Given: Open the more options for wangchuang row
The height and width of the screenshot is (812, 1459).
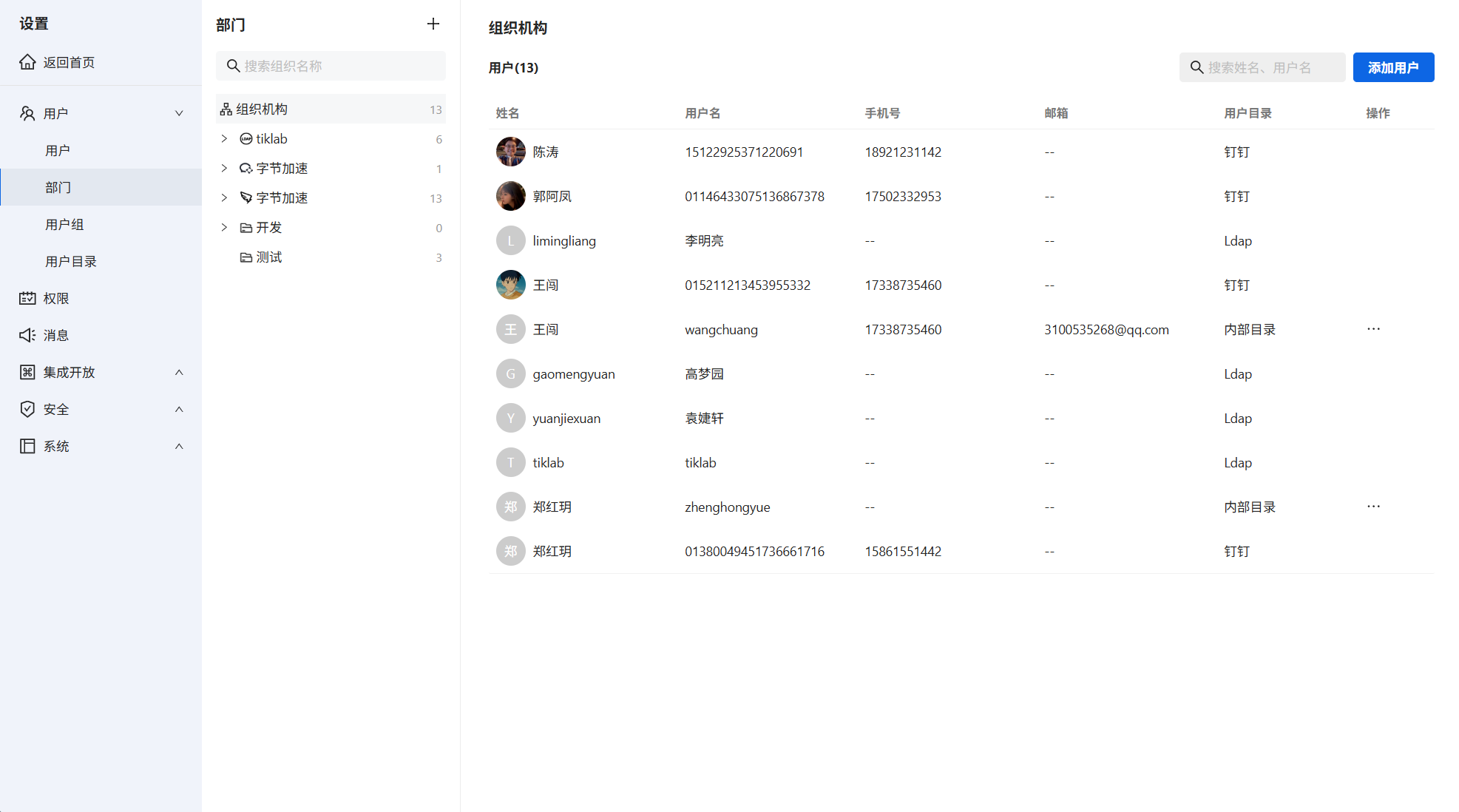Looking at the screenshot, I should [1373, 329].
